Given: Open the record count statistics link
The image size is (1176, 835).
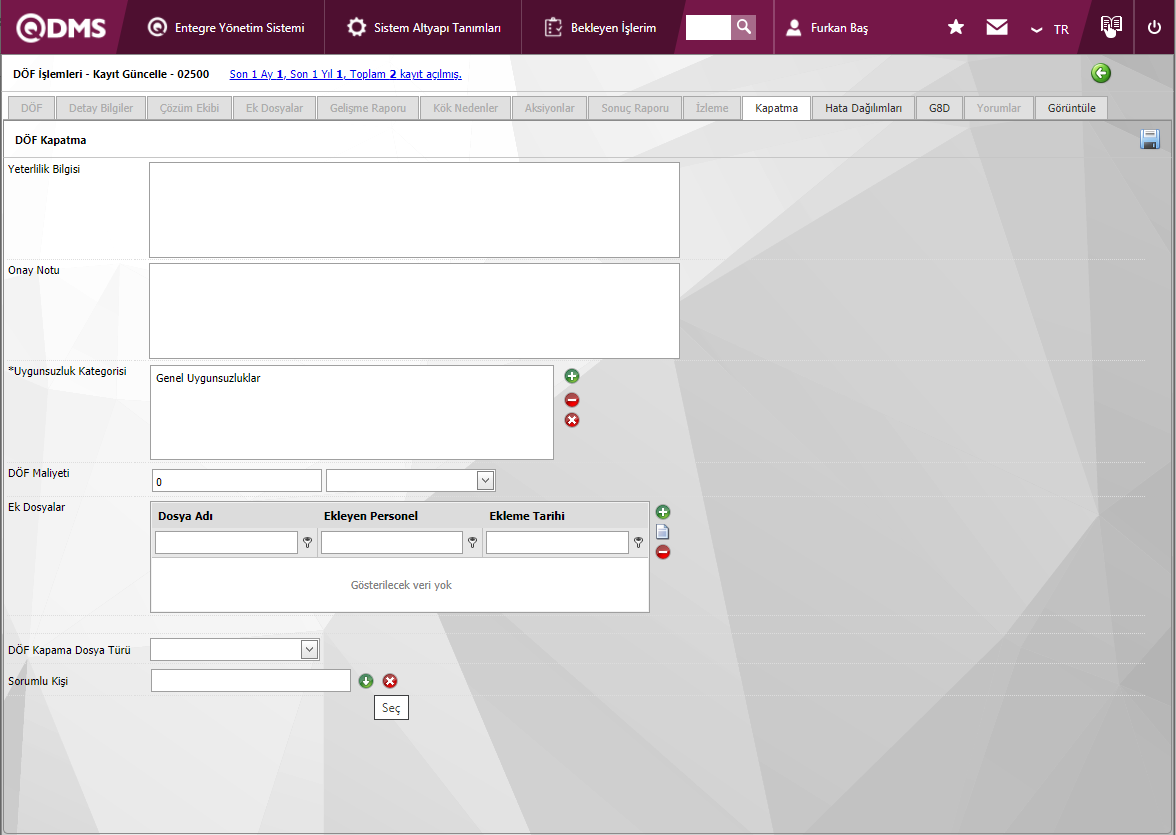Looking at the screenshot, I should click(345, 74).
